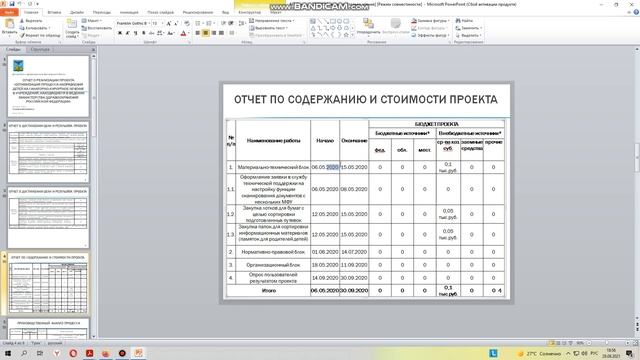Click the slide title ОТЧЕТ ПО СОДЕРЖАНИЮ

[x=366, y=99]
